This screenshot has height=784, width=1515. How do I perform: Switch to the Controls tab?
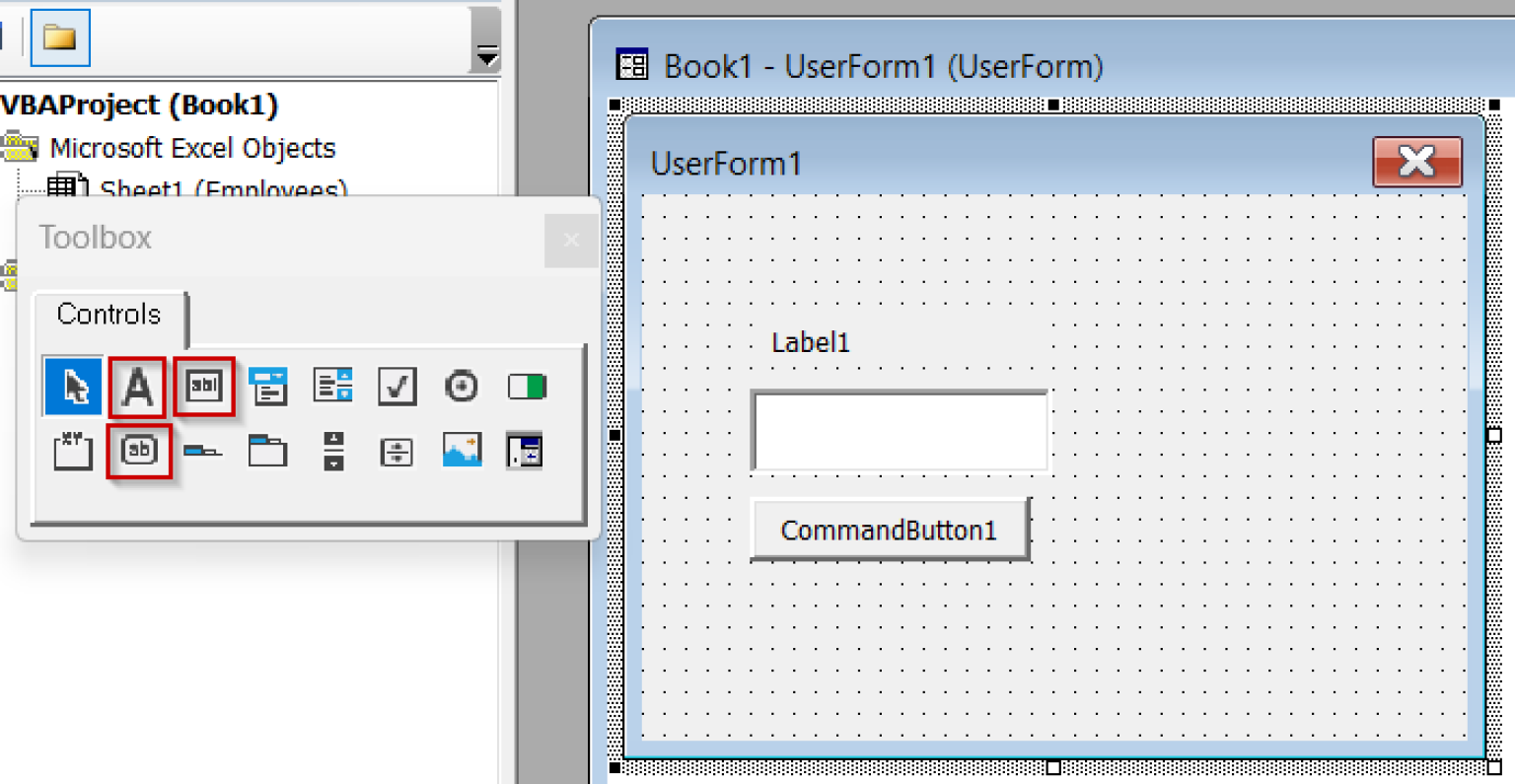coord(108,314)
